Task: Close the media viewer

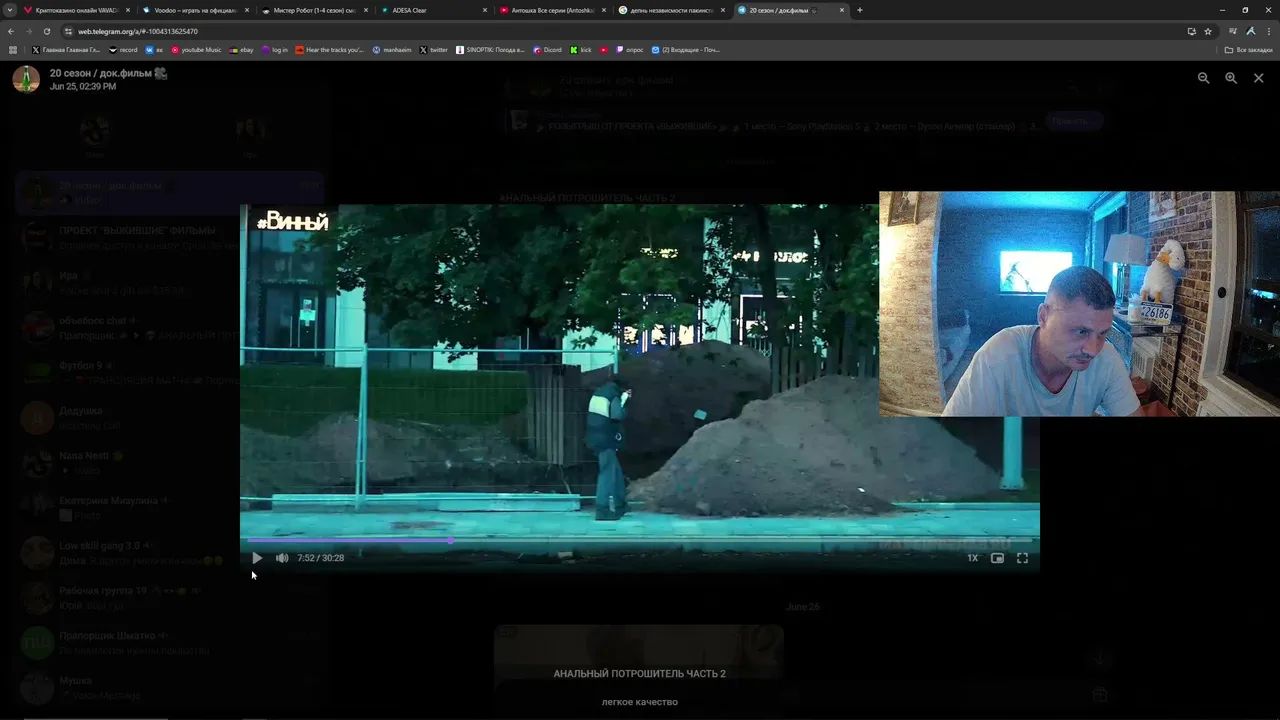Action: tap(1259, 78)
